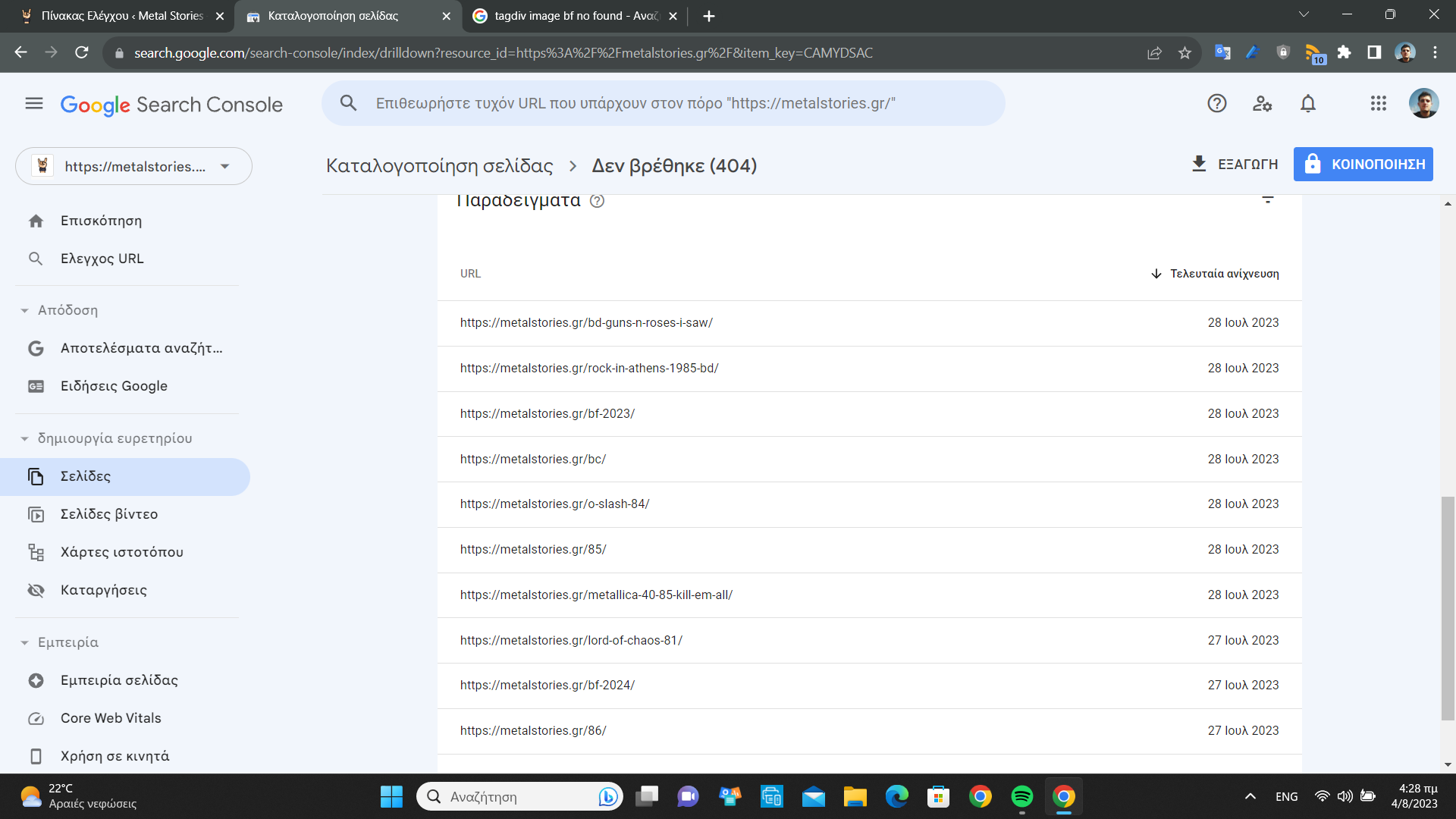Switch to the tagdiv Google search tab
1456x819 pixels.
[x=574, y=16]
